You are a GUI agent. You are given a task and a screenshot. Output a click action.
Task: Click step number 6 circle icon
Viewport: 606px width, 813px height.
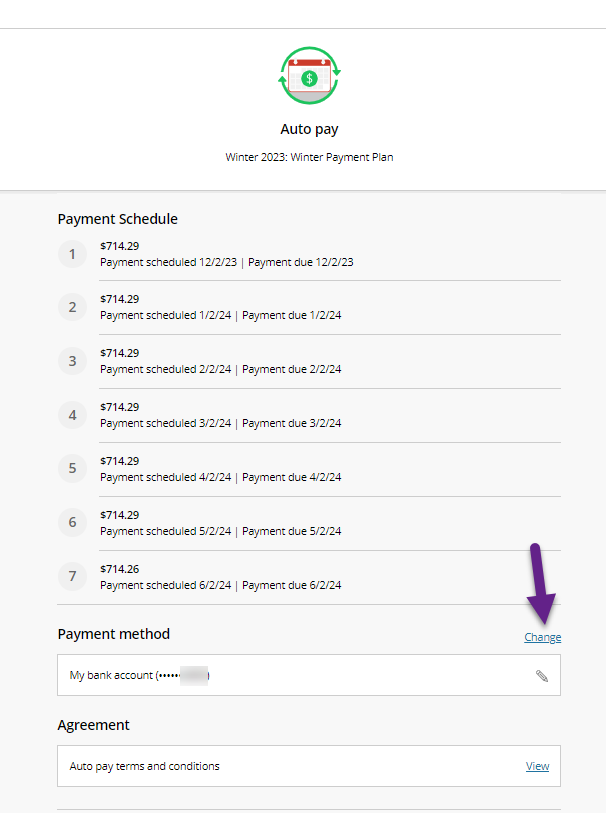(x=73, y=522)
